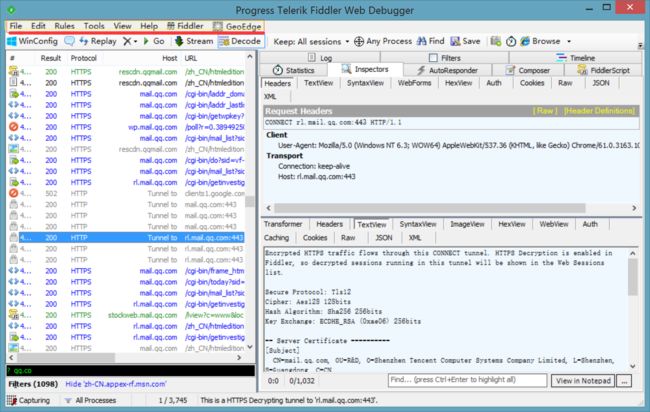Click the Remove X toolbar icon
Viewport: 650px width, 412px height.
127,41
